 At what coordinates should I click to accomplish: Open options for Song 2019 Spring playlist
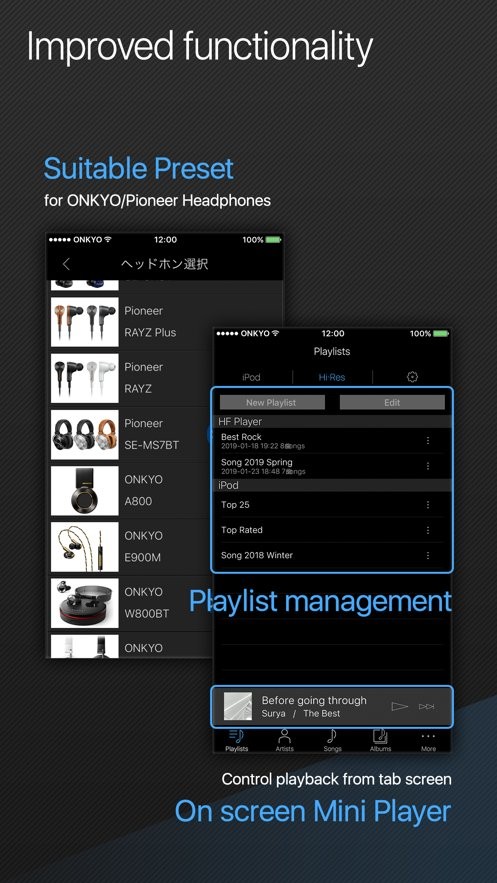click(428, 466)
